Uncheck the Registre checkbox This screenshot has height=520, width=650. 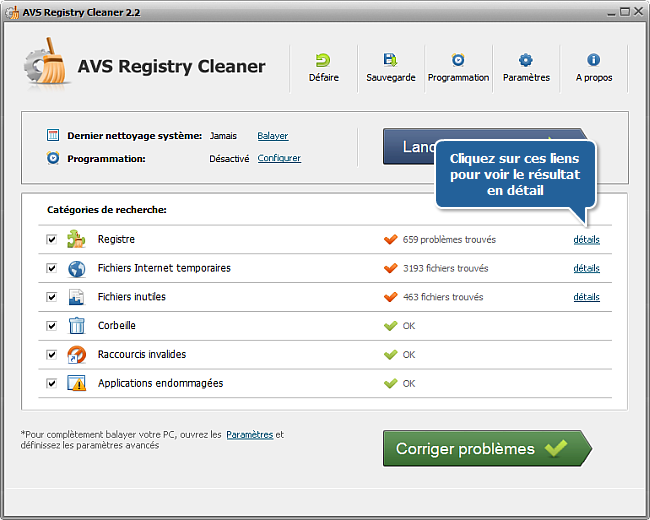point(51,240)
